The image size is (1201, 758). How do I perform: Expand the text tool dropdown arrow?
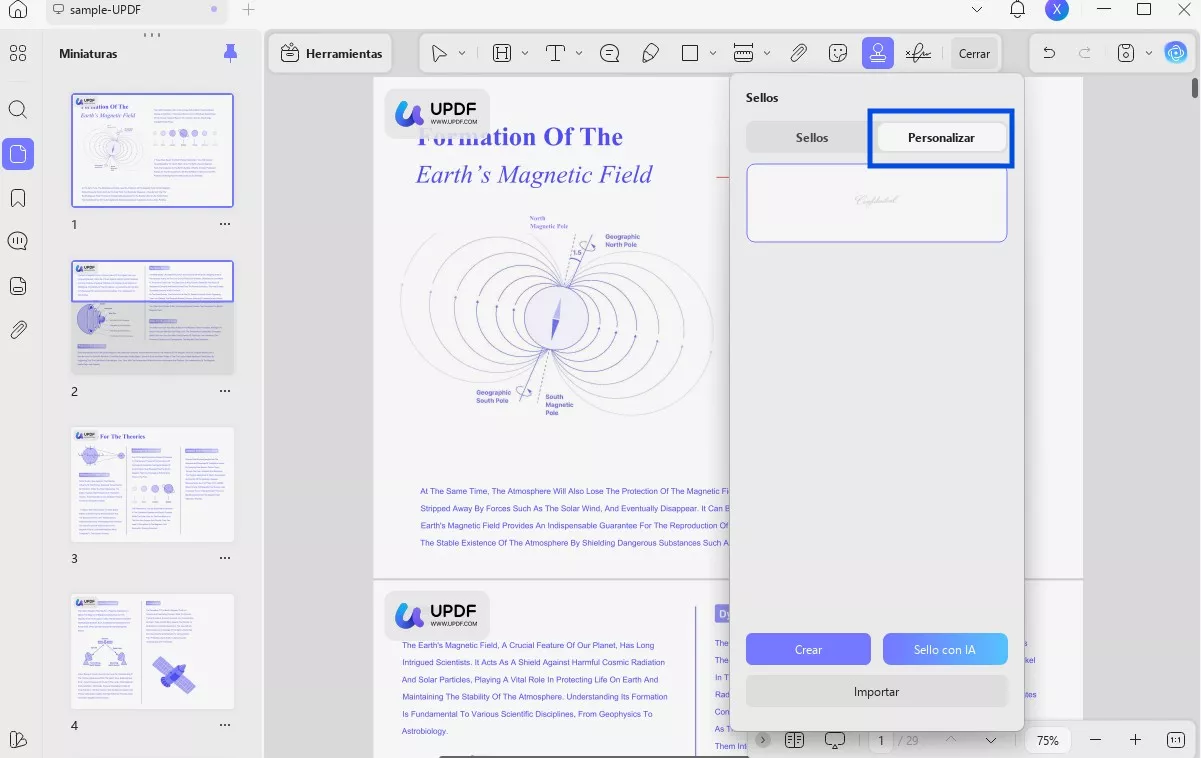click(x=579, y=53)
